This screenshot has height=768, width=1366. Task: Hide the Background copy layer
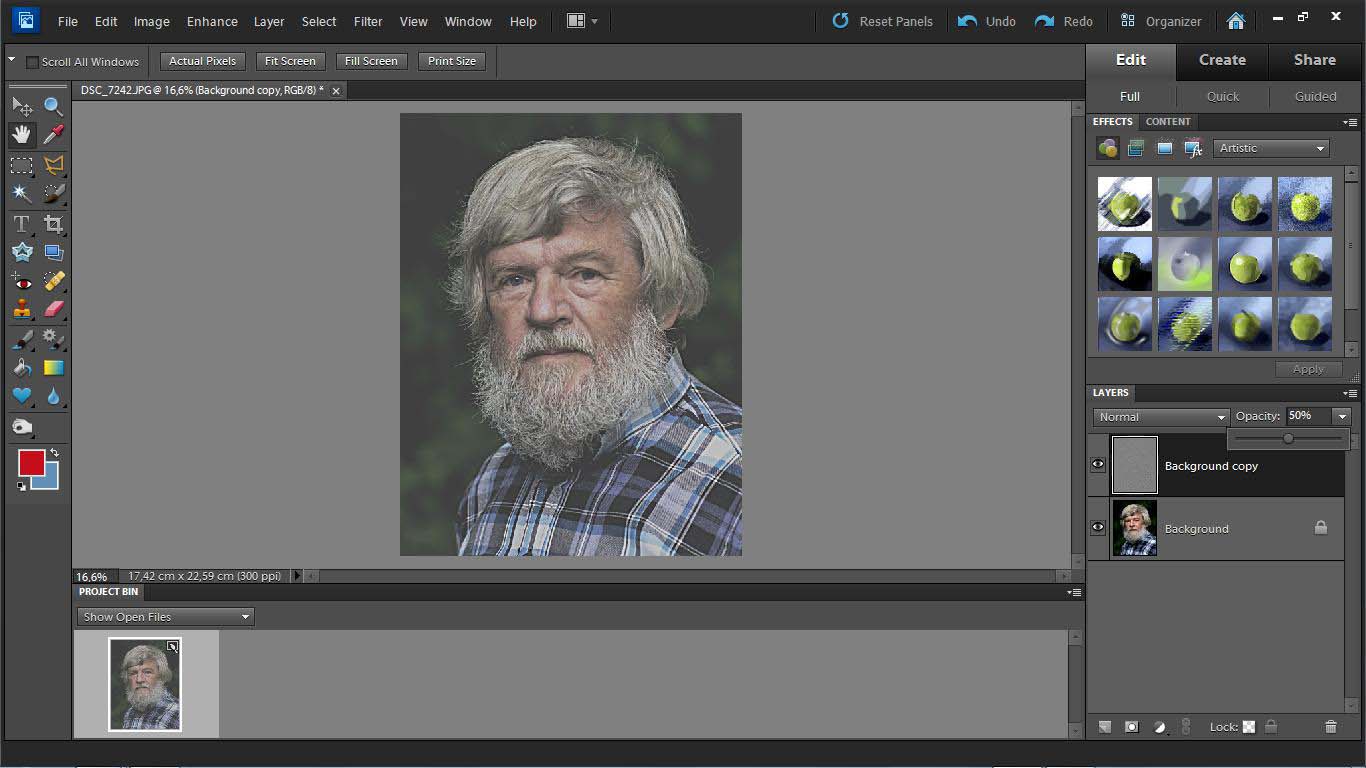[1098, 465]
